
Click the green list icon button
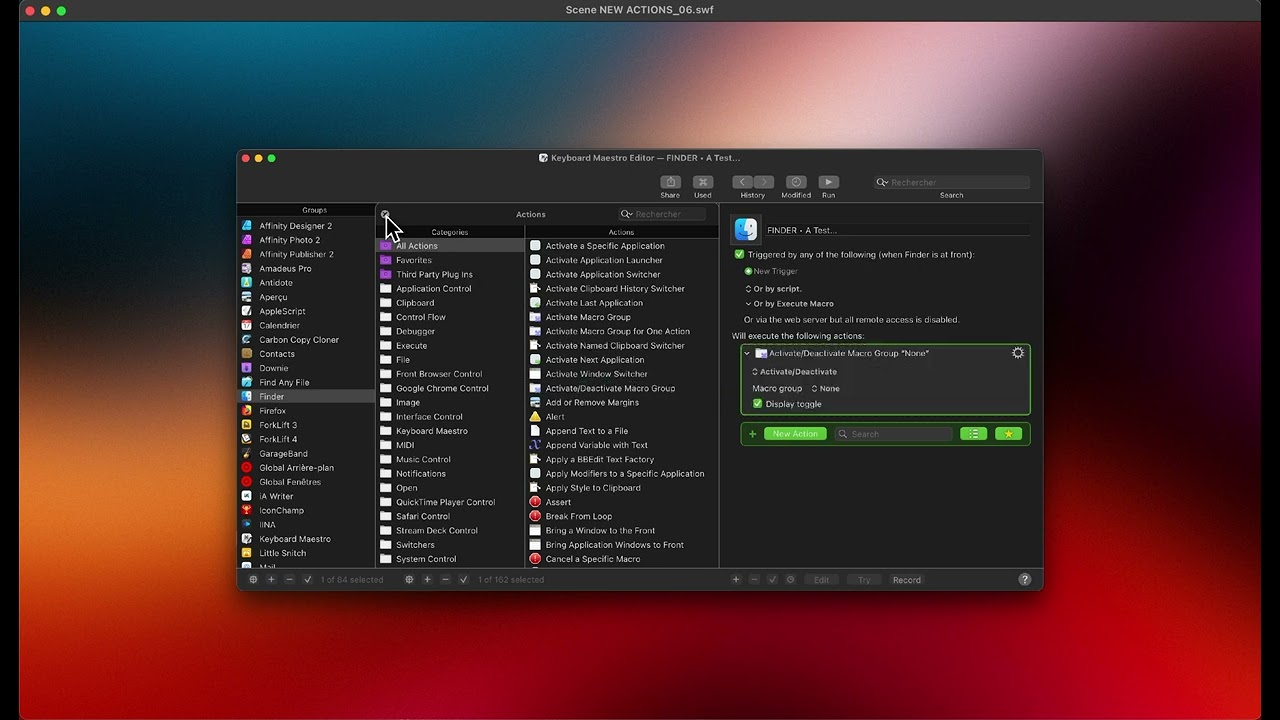[x=973, y=434]
